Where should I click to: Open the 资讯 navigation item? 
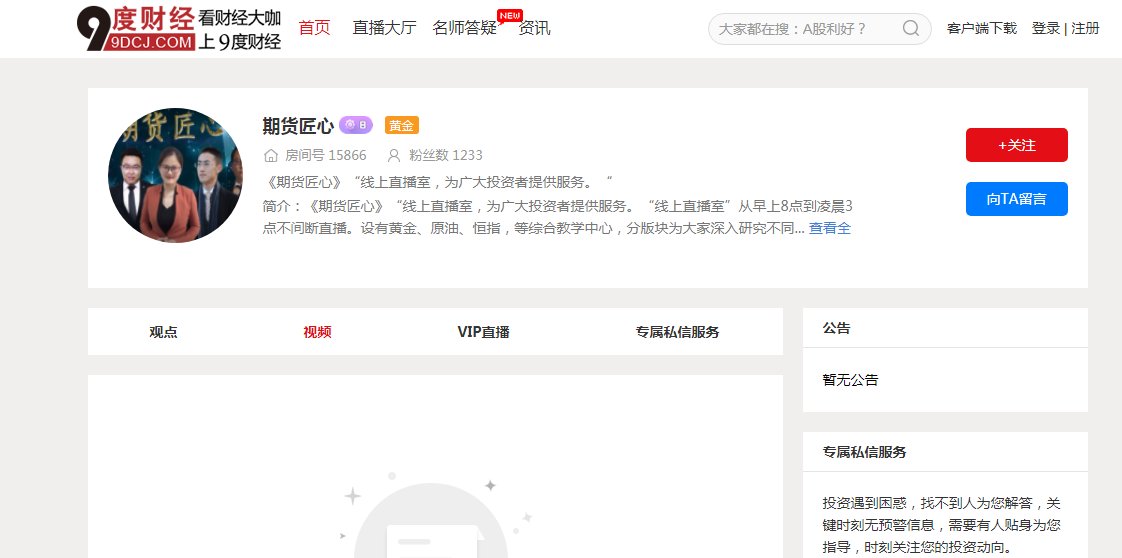point(535,29)
